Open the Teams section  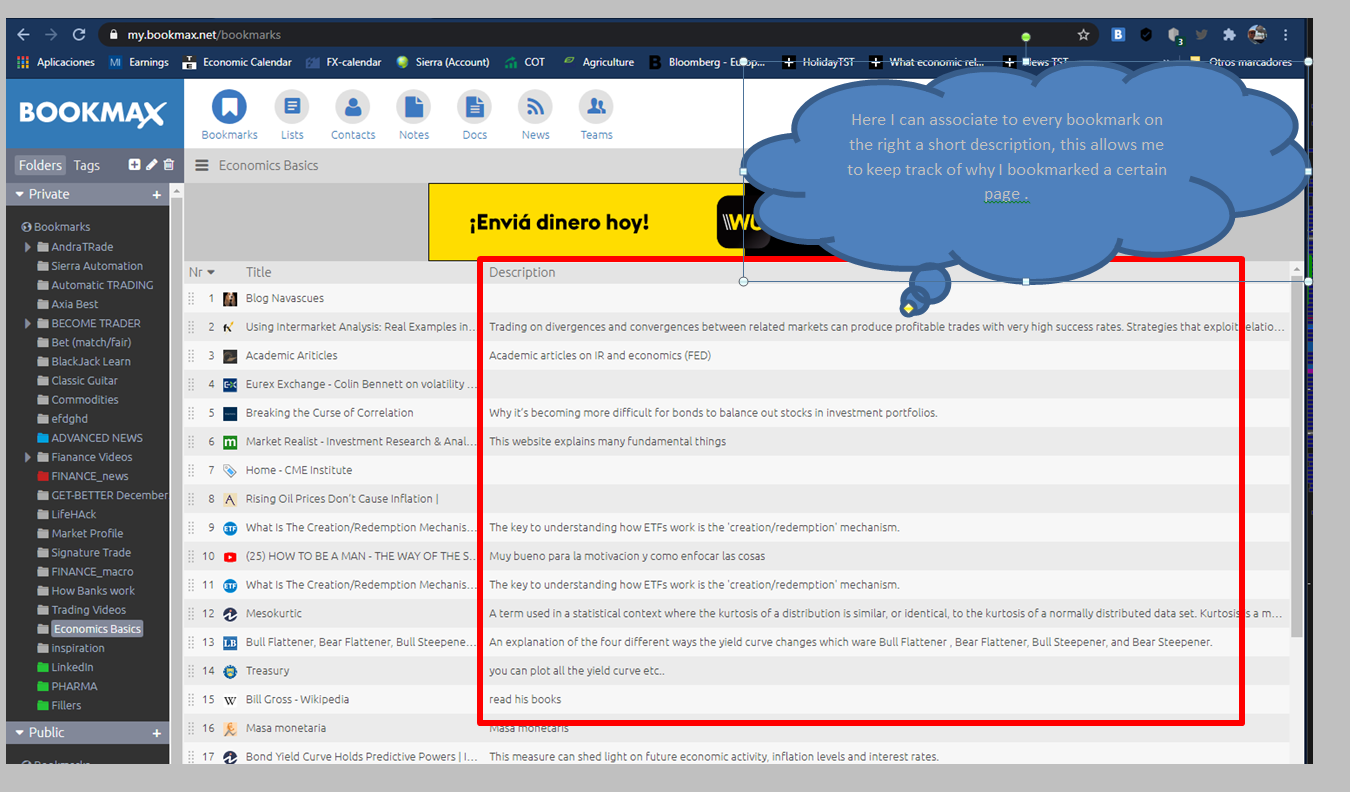pyautogui.click(x=596, y=106)
